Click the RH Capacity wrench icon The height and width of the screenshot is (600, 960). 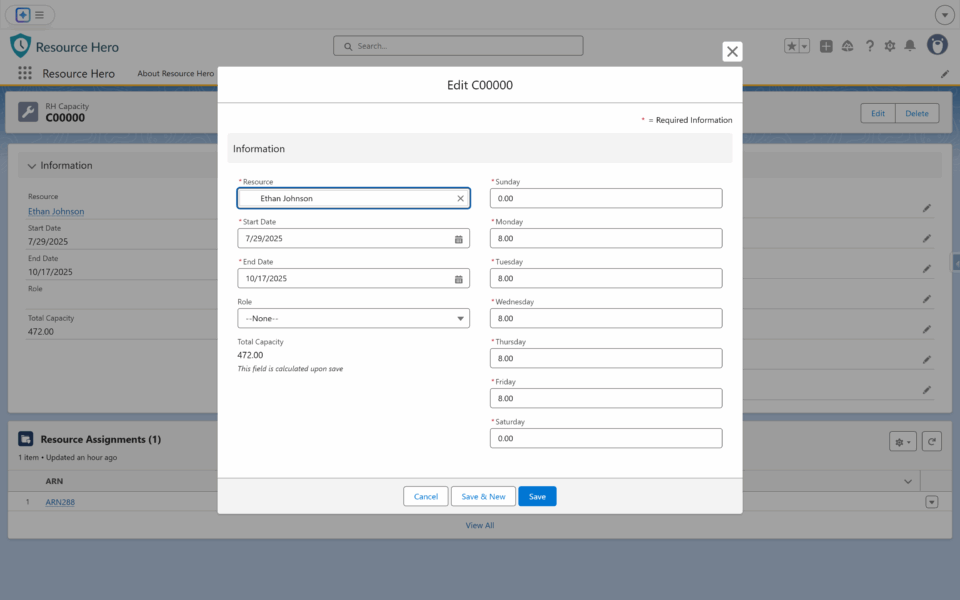(28, 112)
